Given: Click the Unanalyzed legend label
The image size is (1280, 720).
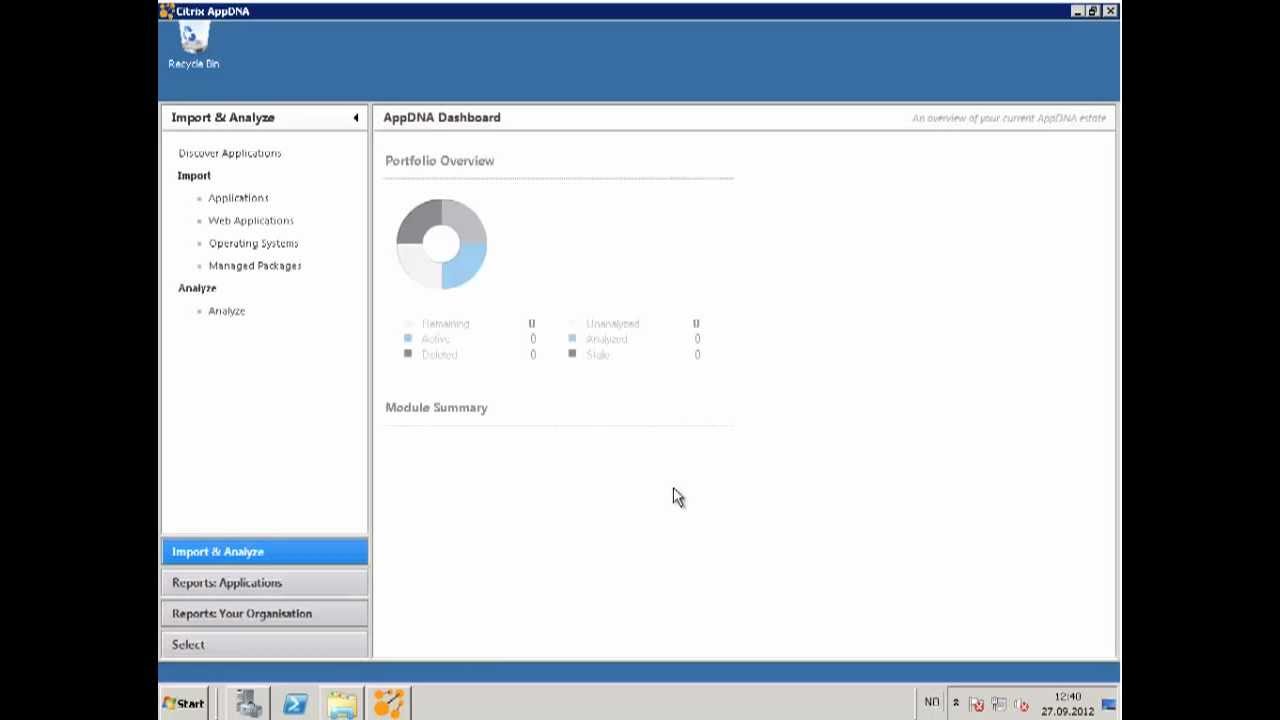Looking at the screenshot, I should tap(612, 324).
